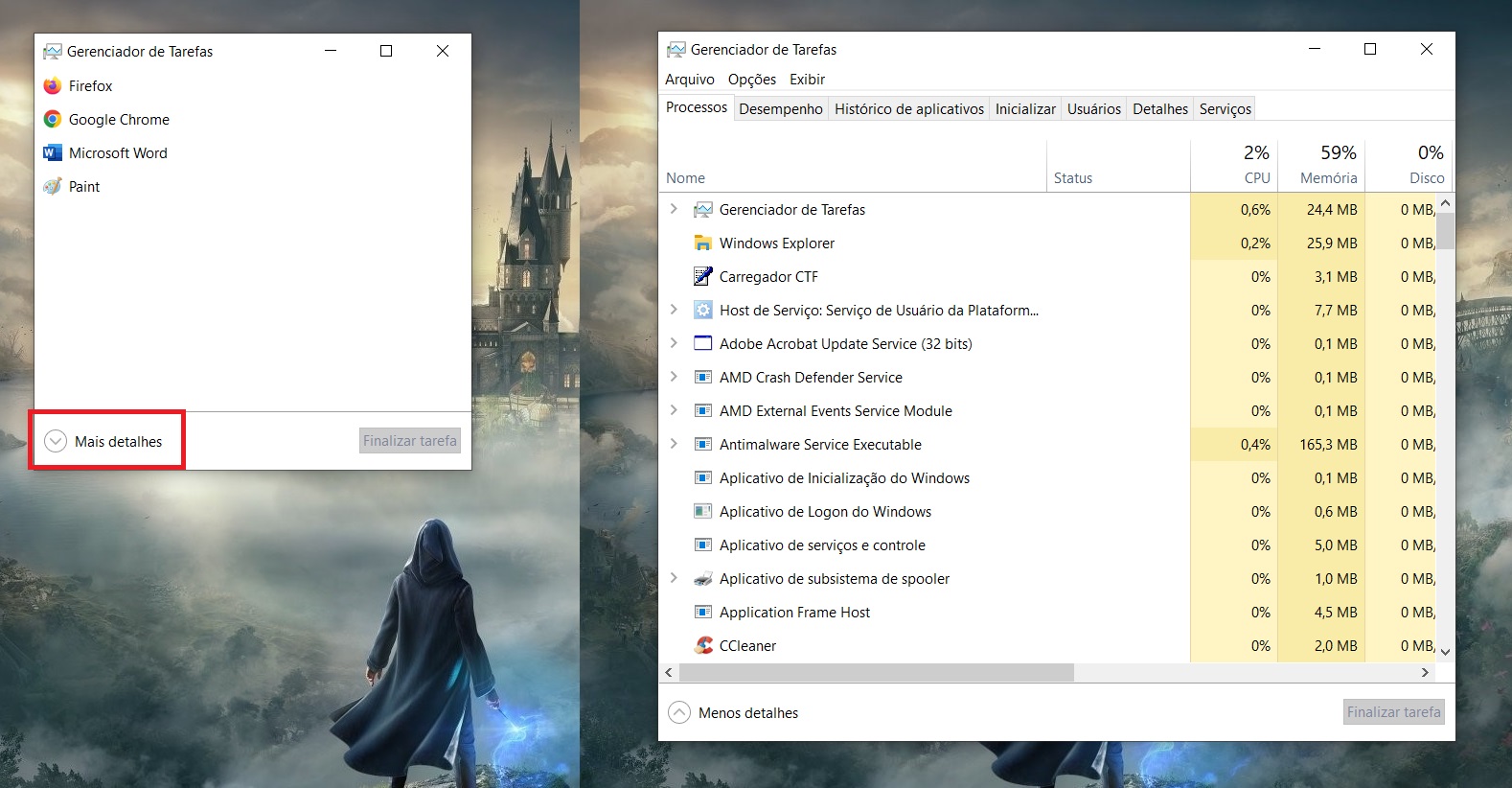Click Finalizar tarefa in compact Task Manager

(410, 441)
